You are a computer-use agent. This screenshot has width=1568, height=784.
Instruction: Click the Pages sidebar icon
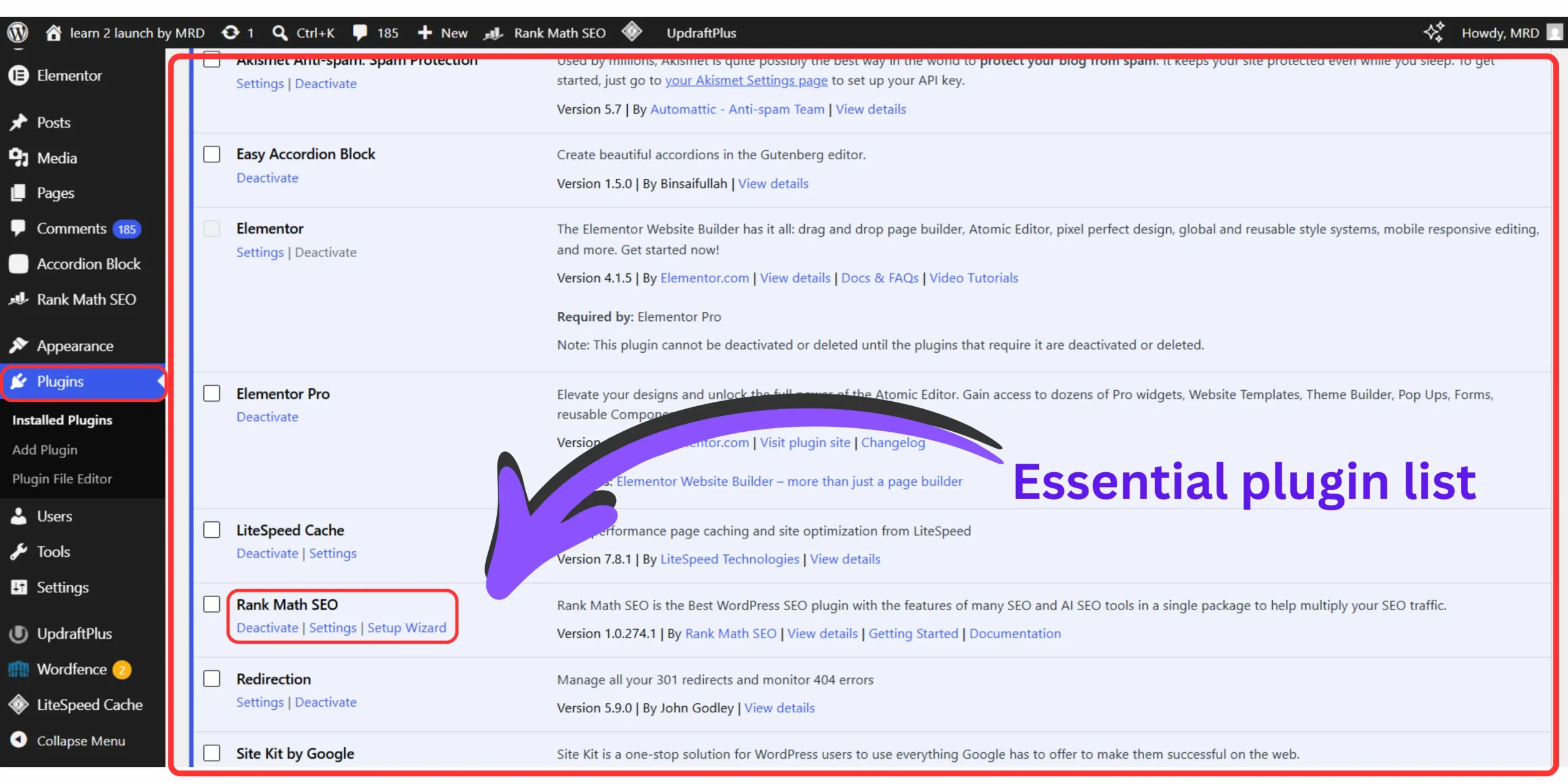click(18, 193)
